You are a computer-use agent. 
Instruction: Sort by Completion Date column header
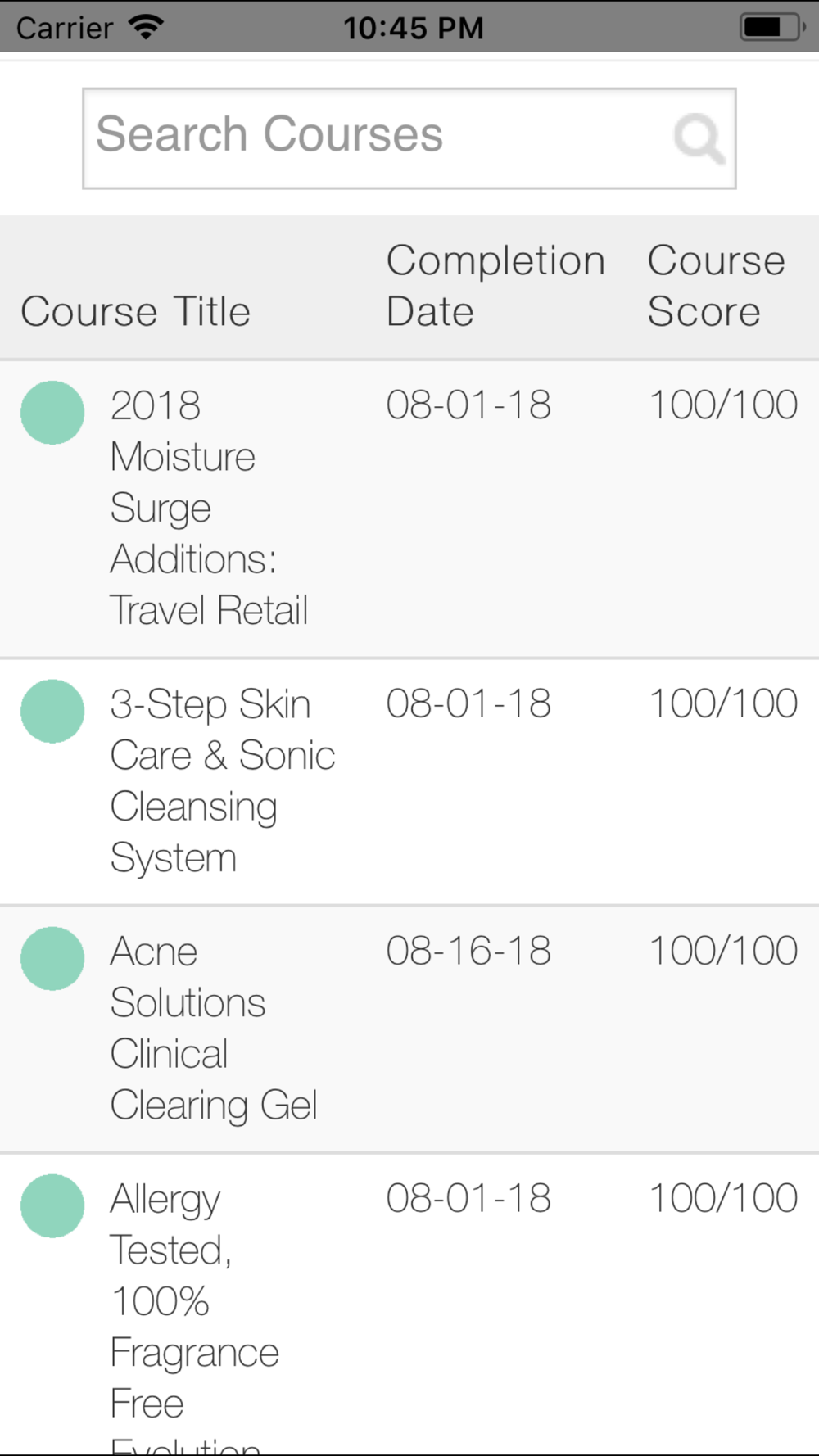point(495,286)
